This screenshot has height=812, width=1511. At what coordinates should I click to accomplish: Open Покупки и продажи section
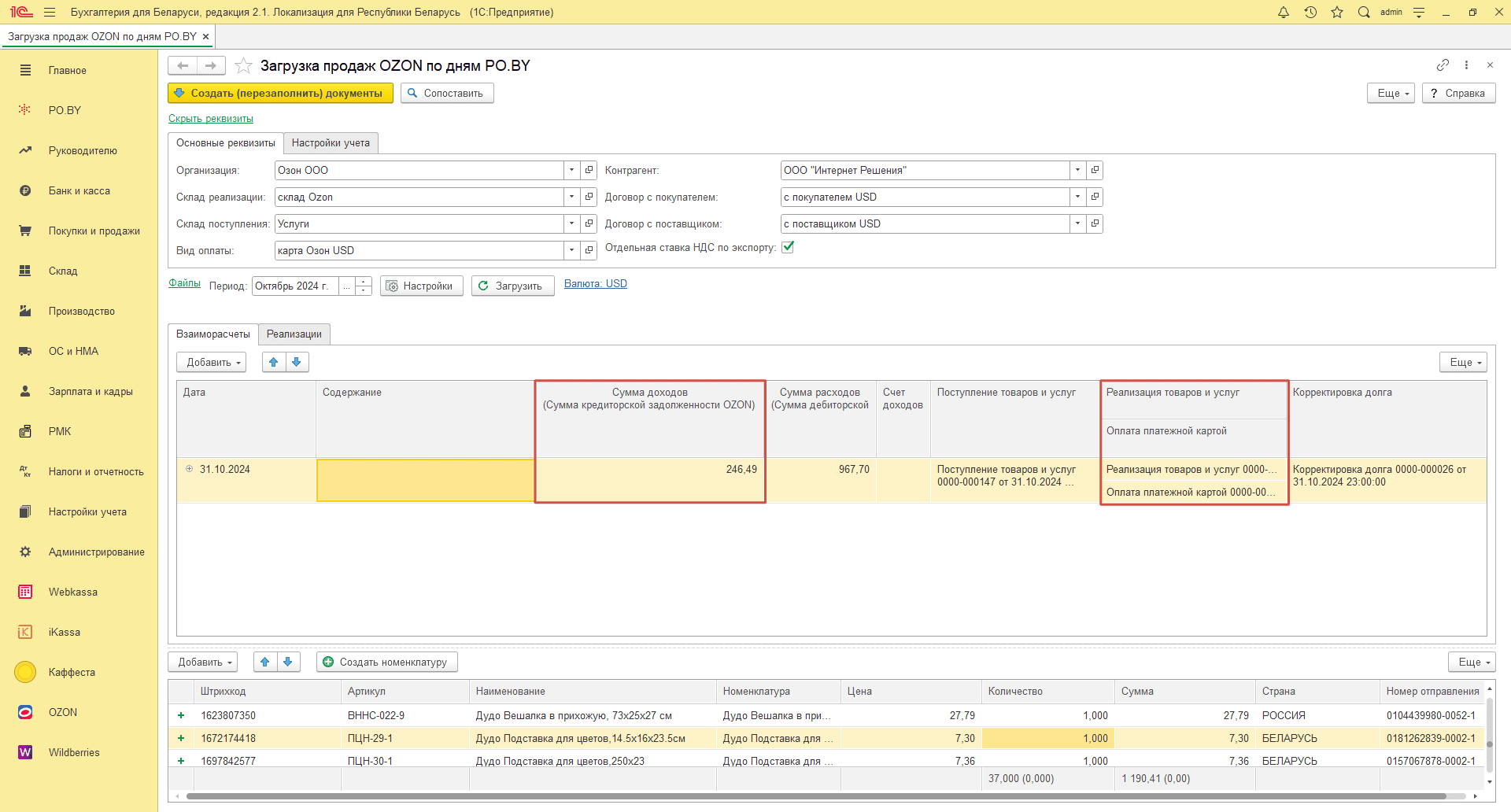(94, 231)
